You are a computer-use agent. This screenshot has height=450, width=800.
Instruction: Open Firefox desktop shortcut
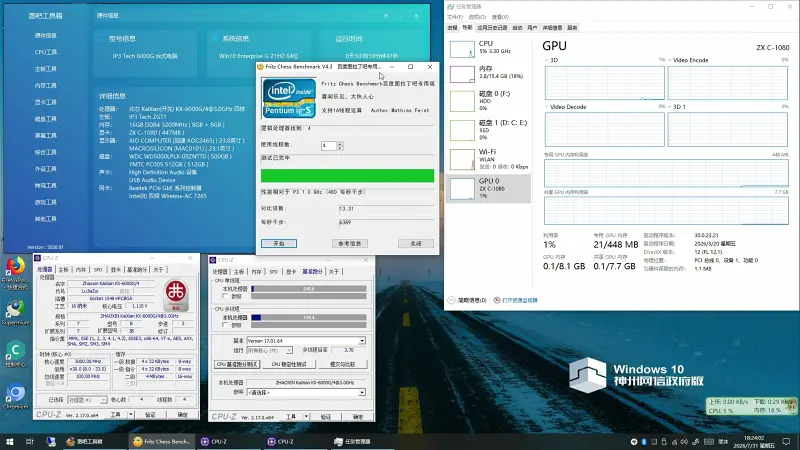click(x=16, y=273)
